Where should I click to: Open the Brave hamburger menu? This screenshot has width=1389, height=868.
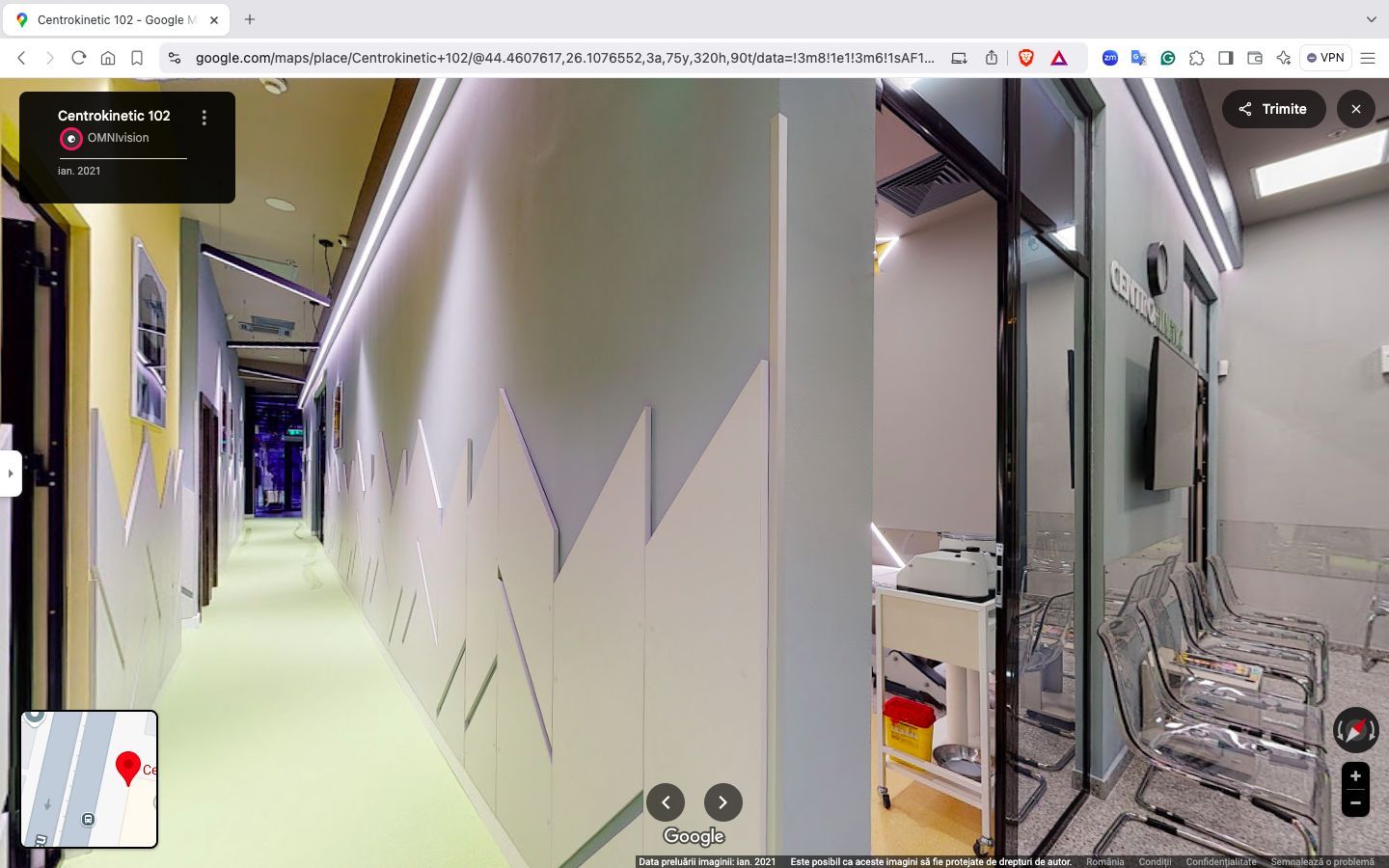[1367, 58]
